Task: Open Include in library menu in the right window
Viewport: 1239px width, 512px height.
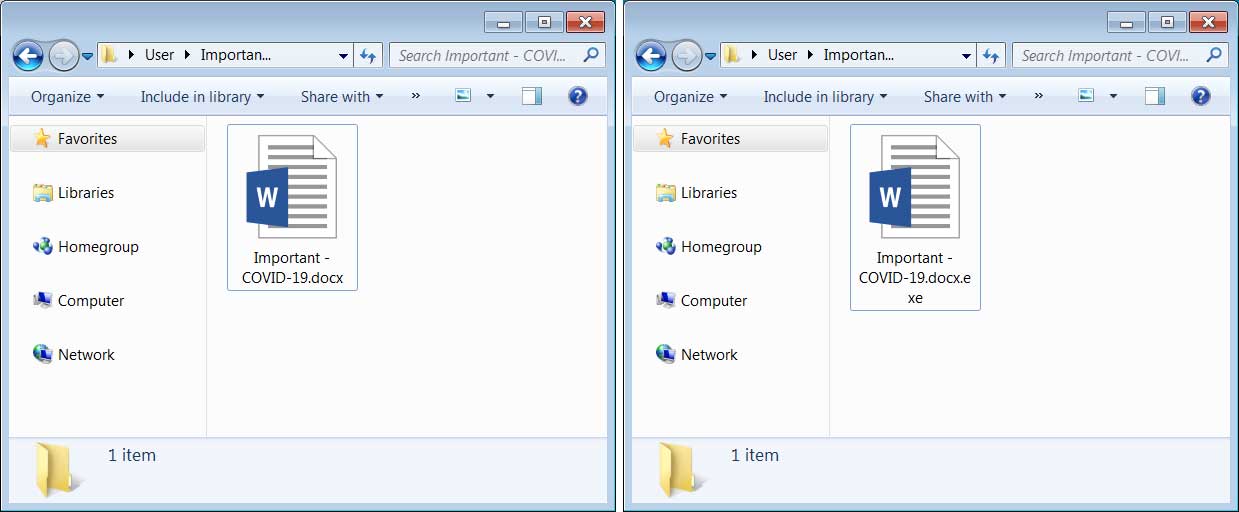Action: coord(826,97)
